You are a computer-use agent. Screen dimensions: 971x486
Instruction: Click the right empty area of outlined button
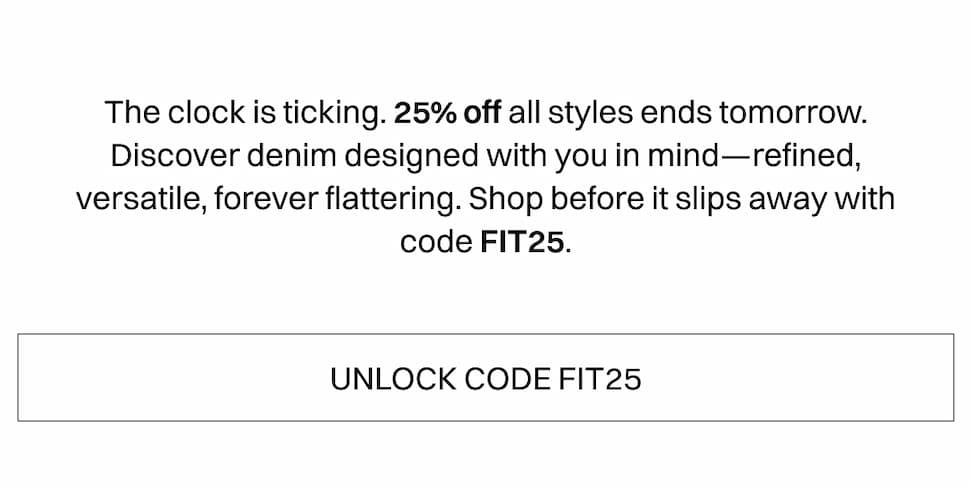tap(820, 378)
